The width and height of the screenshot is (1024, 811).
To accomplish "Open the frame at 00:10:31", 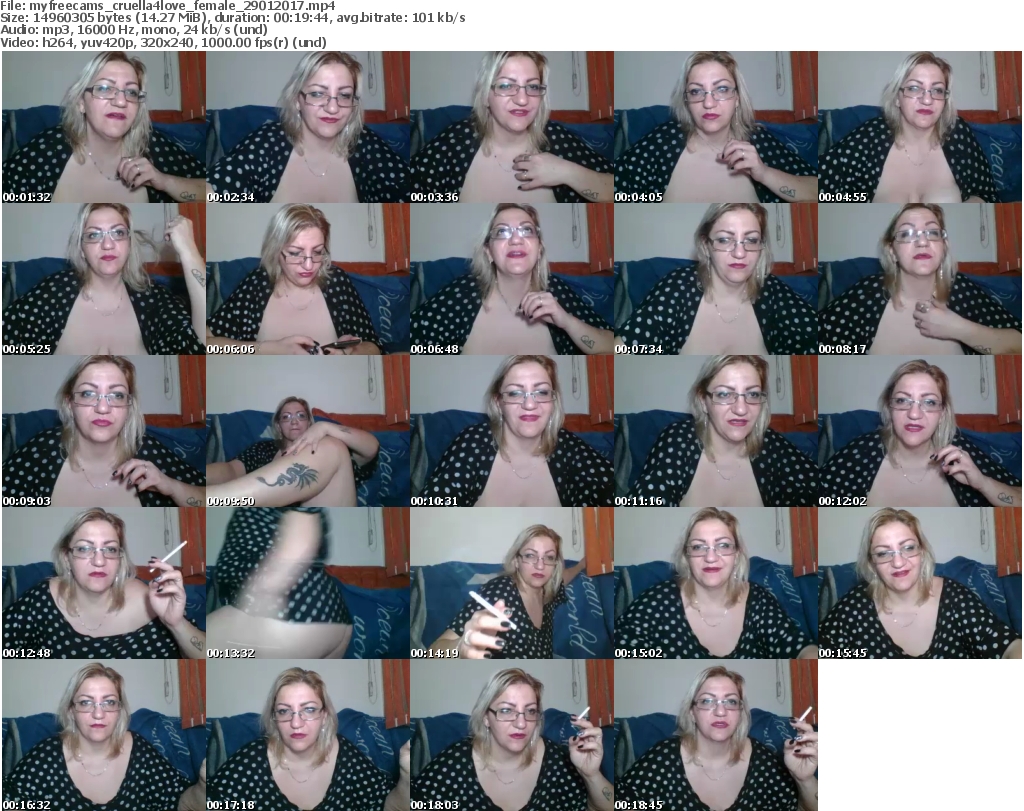I will coord(511,431).
